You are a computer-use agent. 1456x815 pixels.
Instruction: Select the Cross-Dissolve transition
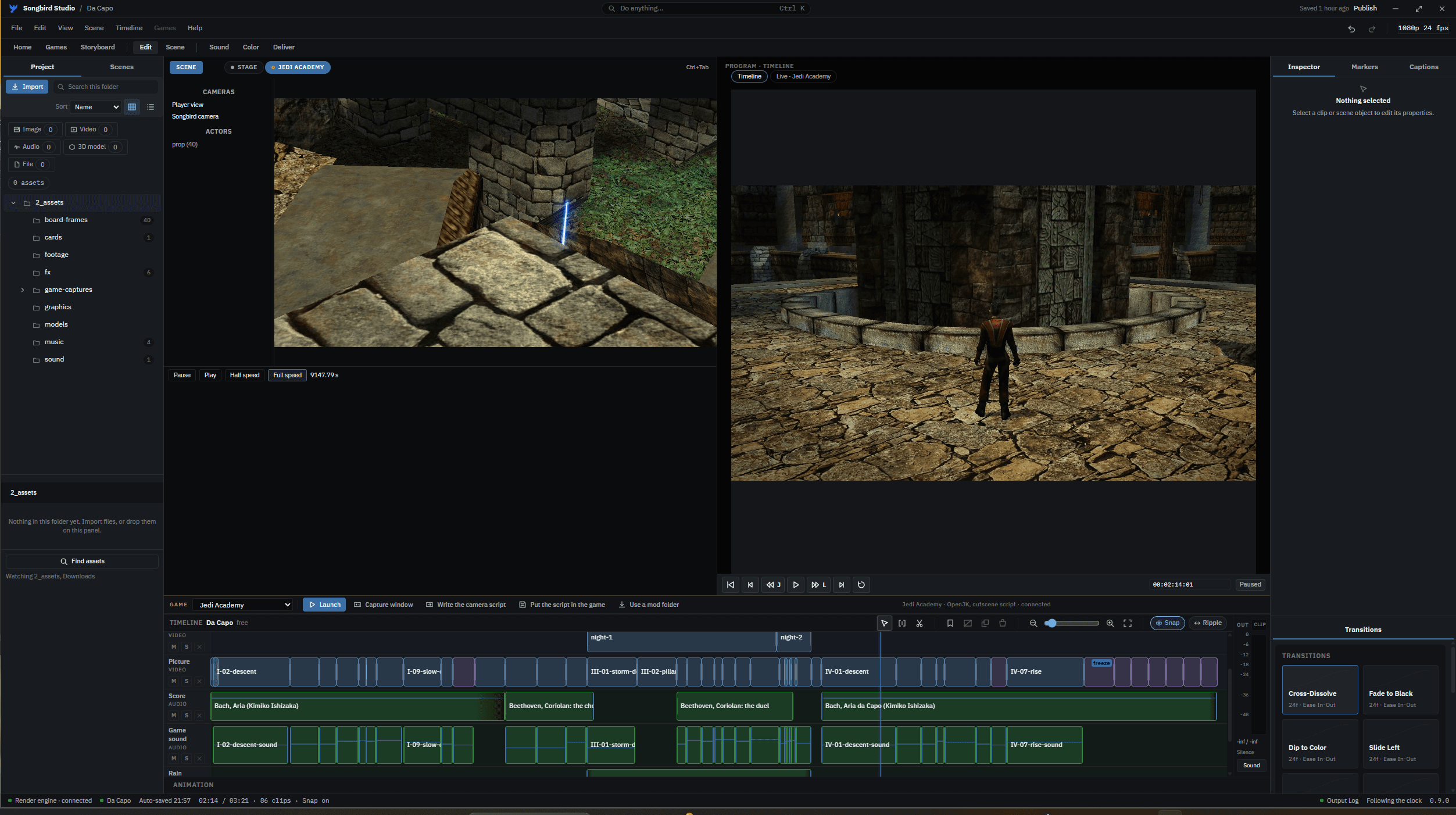(x=1320, y=690)
